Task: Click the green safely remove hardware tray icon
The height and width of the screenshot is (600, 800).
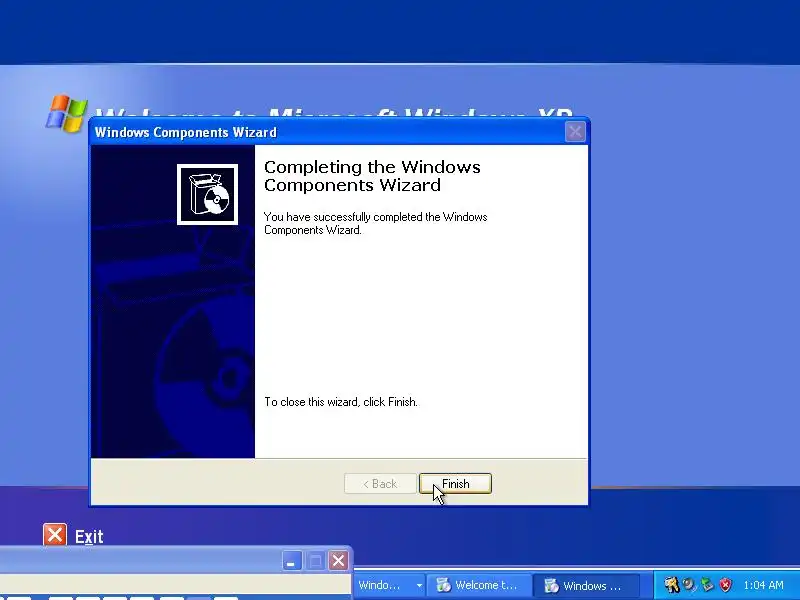Action: coord(707,585)
